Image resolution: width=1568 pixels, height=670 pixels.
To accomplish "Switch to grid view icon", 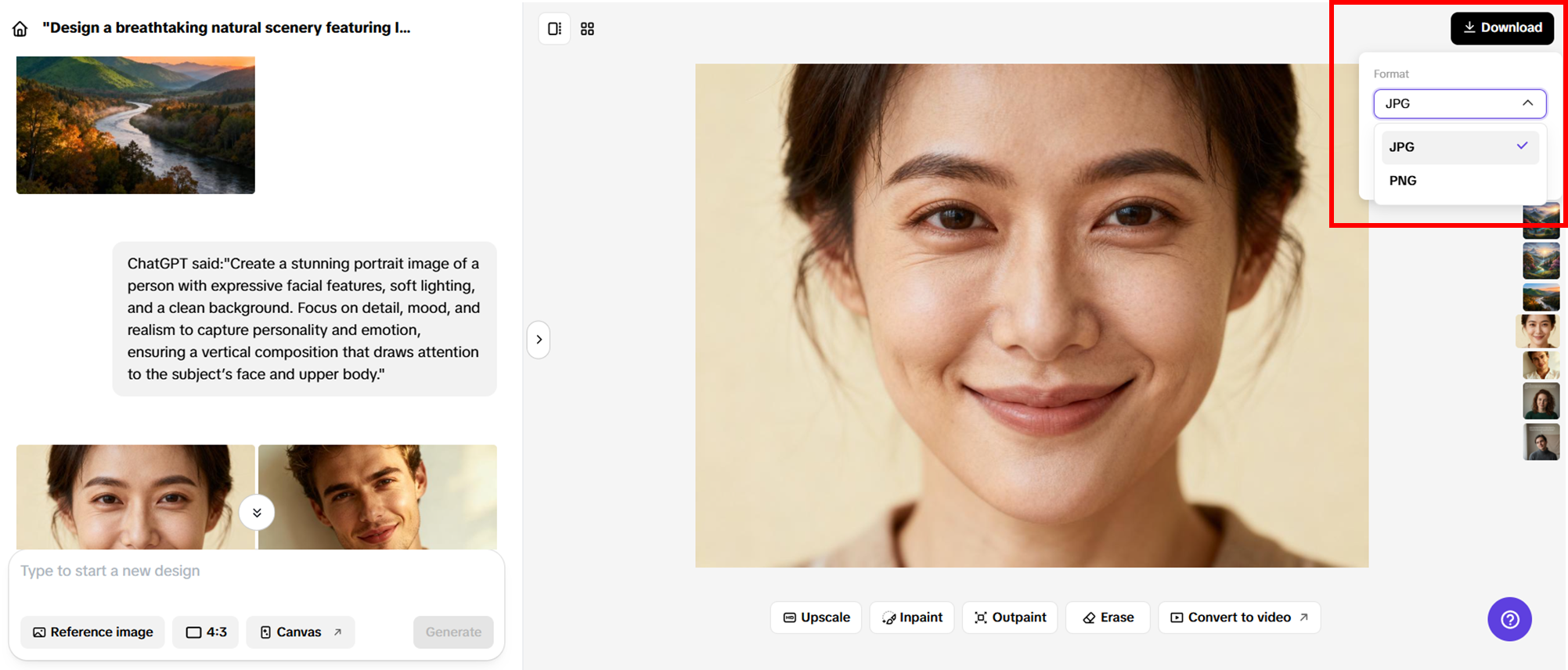I will 587,29.
